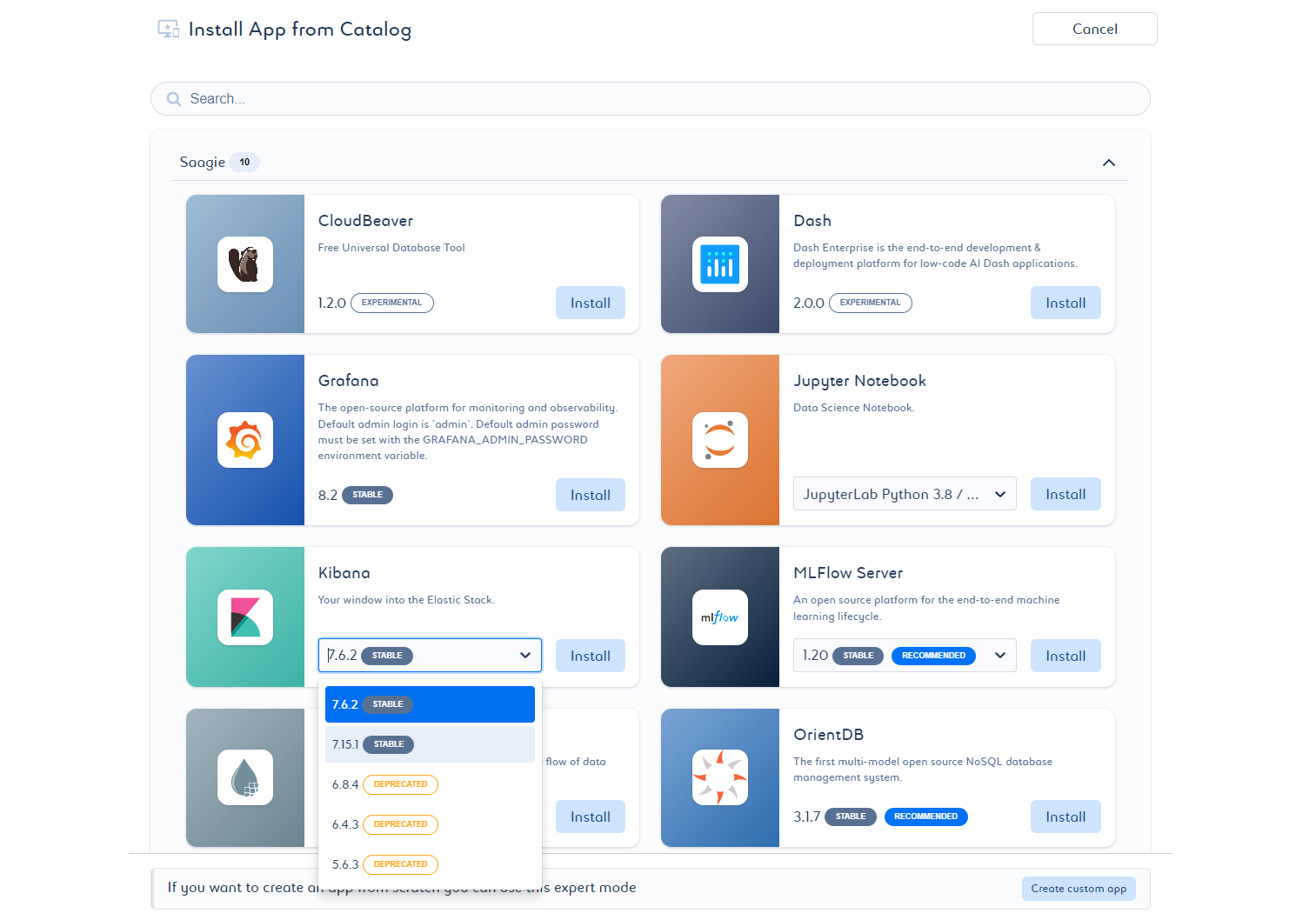Select Kibana version 6.8.4 DEPRECATED
Viewport: 1316px width, 920px height.
(430, 784)
